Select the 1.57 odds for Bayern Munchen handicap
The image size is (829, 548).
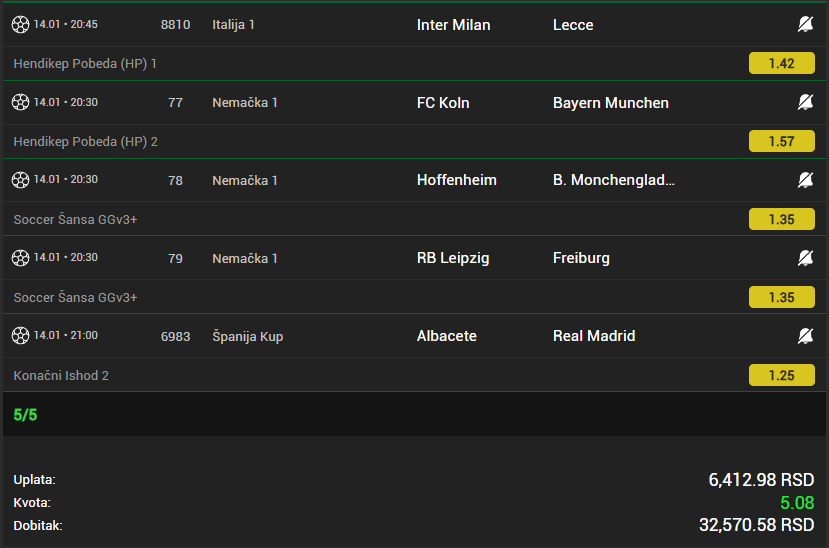[781, 141]
